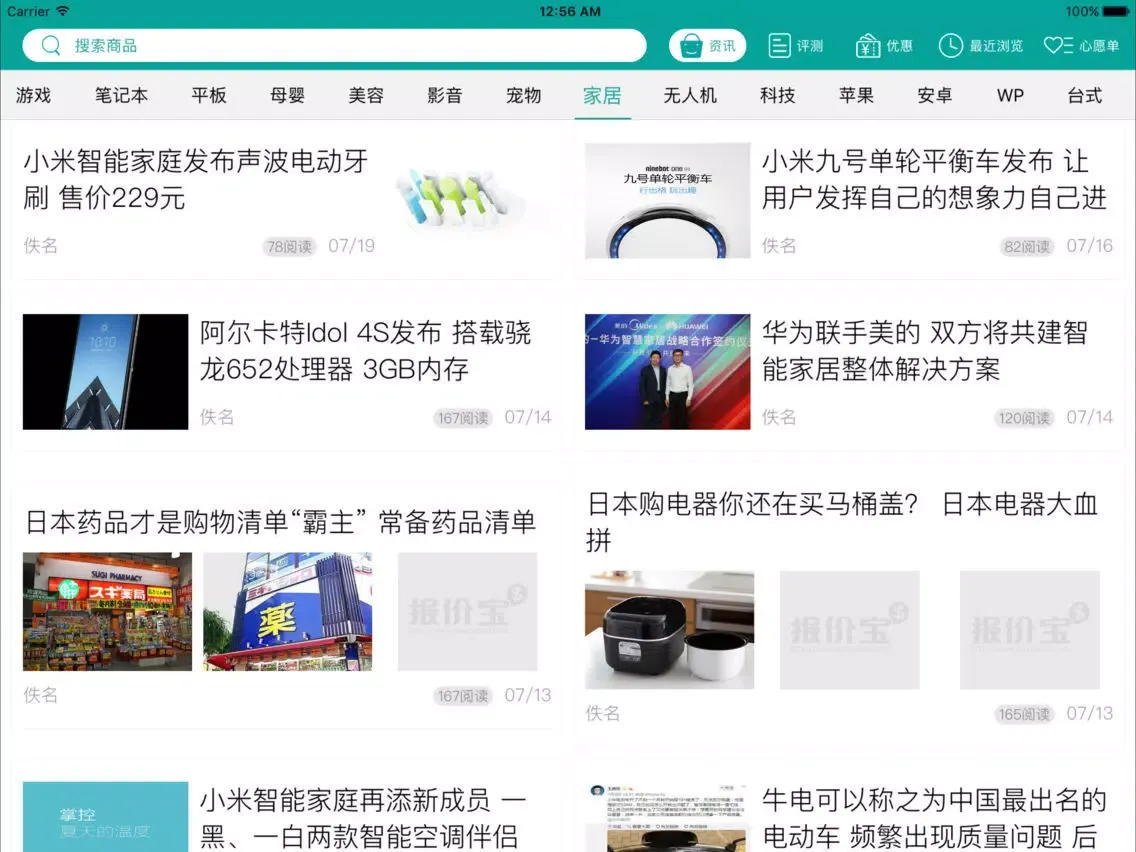Open the placeholder image in 日本药品 article
Screen dimensions: 1136x852
point(467,611)
